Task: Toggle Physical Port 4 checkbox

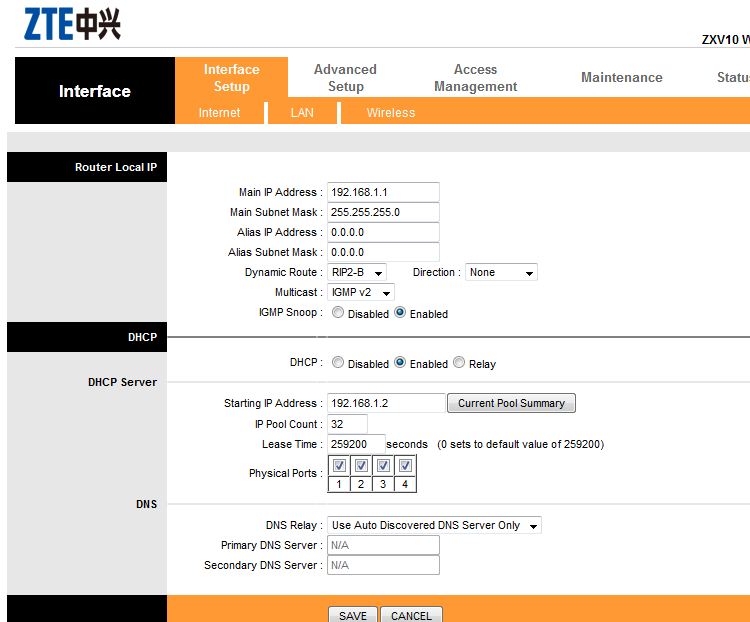Action: point(405,465)
